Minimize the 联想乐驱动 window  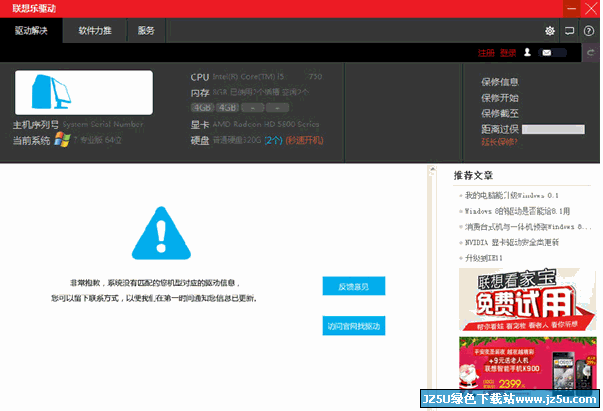point(571,8)
